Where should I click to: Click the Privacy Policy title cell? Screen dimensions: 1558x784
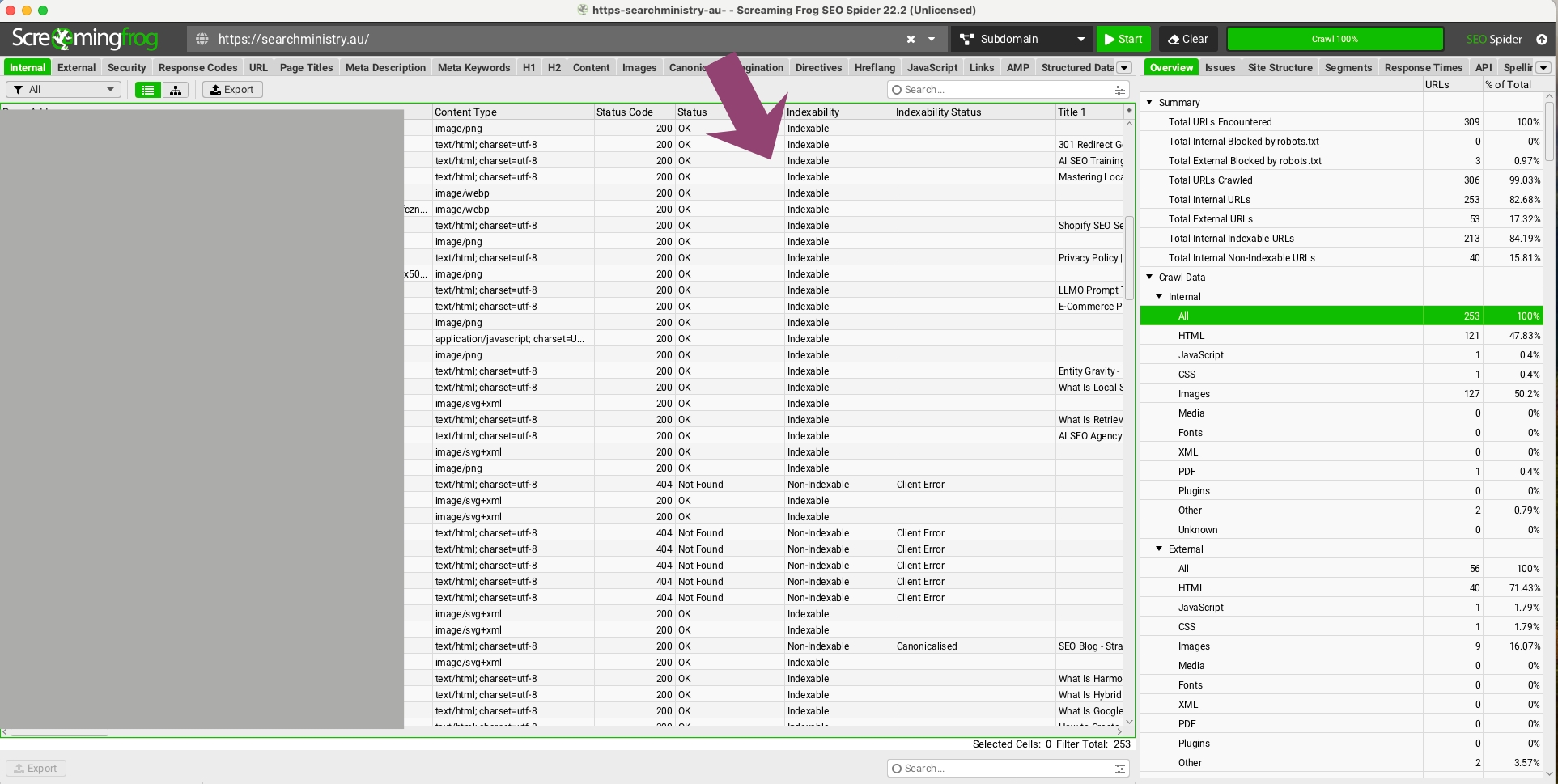(x=1089, y=258)
